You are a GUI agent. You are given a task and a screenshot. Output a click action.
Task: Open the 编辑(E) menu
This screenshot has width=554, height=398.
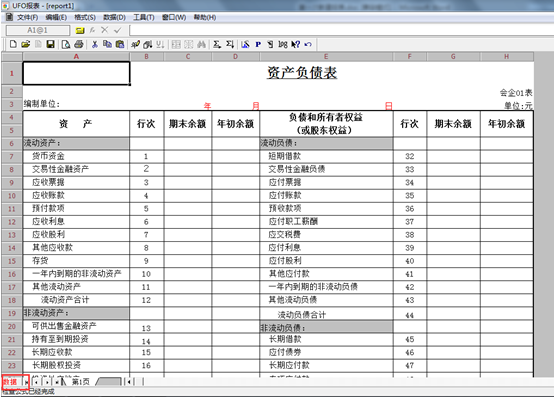click(56, 17)
